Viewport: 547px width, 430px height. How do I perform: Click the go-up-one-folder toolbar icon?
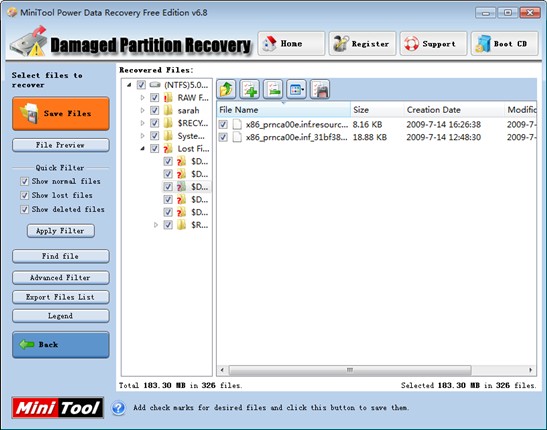click(226, 89)
